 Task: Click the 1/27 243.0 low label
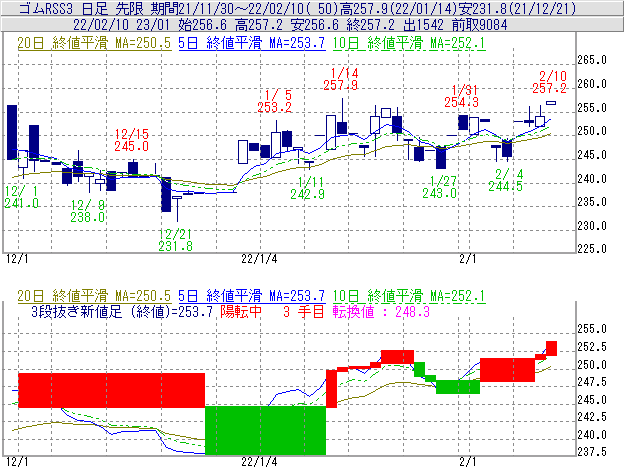439,187
